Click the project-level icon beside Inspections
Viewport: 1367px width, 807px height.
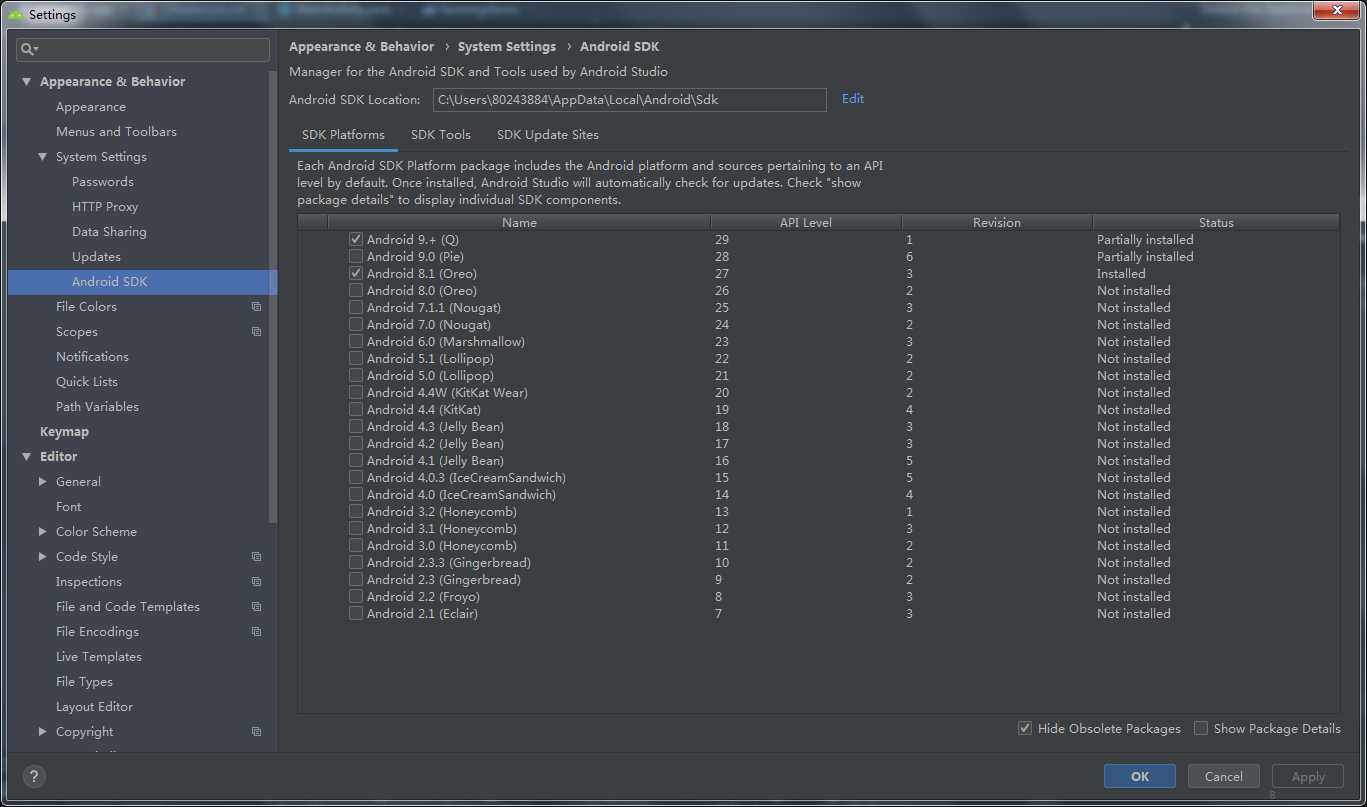coord(257,582)
